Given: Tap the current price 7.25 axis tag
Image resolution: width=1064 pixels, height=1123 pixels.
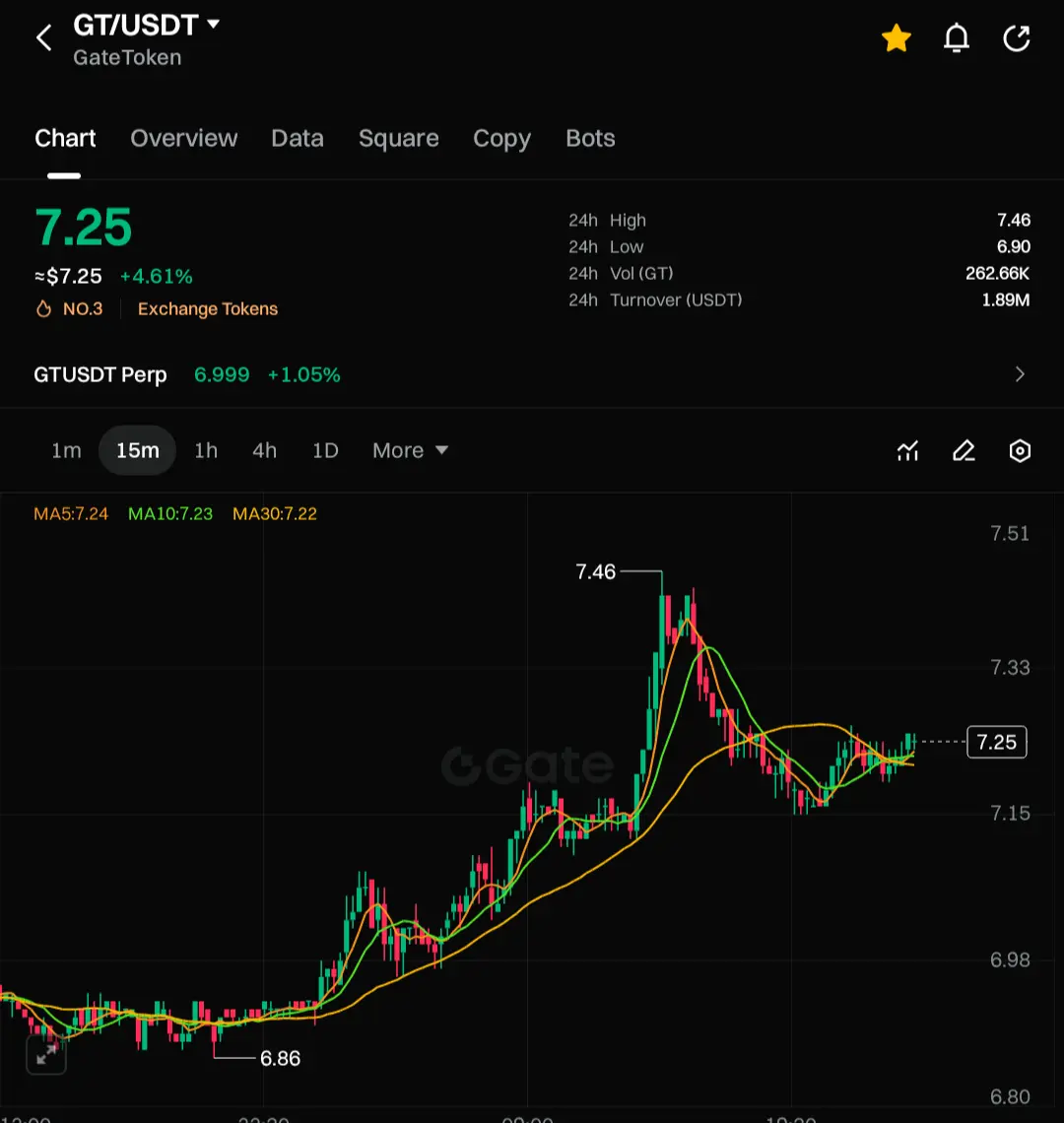Looking at the screenshot, I should coord(997,742).
